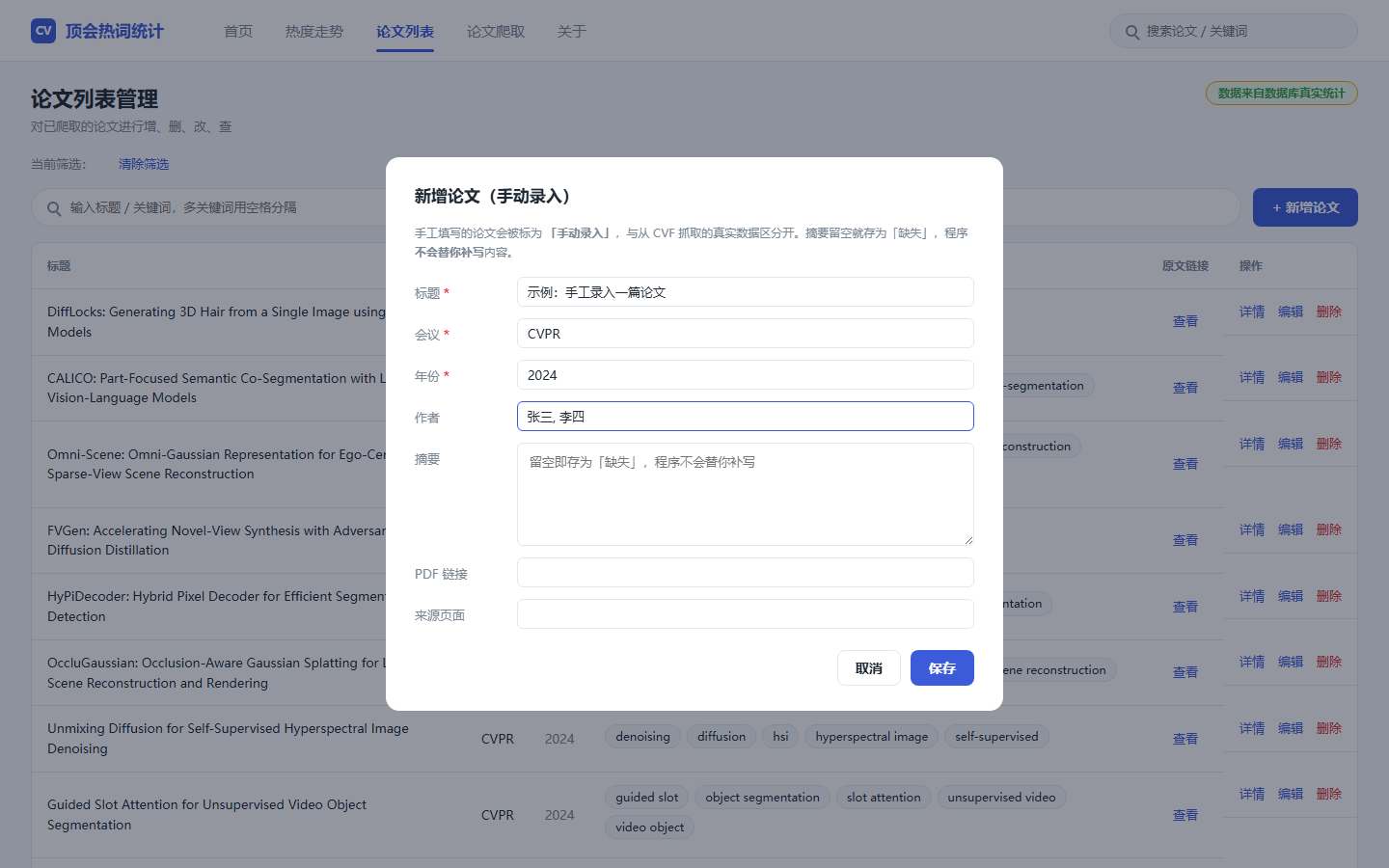Click the 作者 field with 张三, 李四
1389x868 pixels.
pyautogui.click(x=746, y=417)
